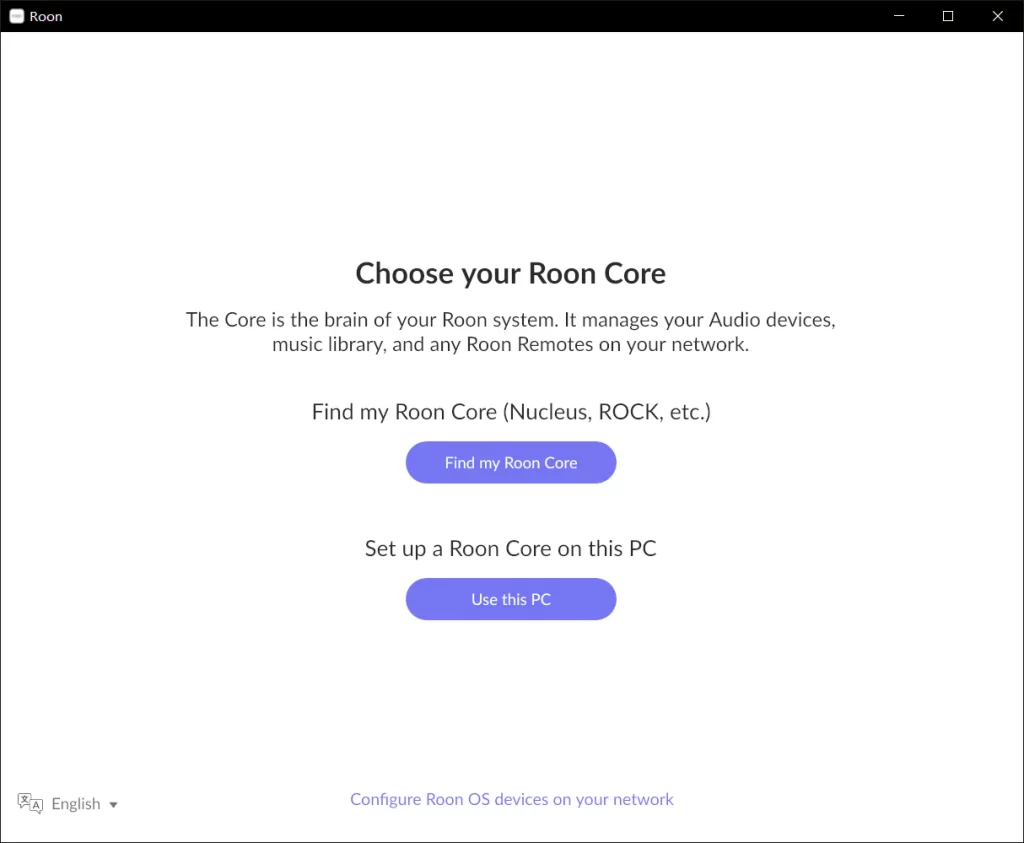The height and width of the screenshot is (843, 1024).
Task: Click the language translate icon
Action: point(30,803)
